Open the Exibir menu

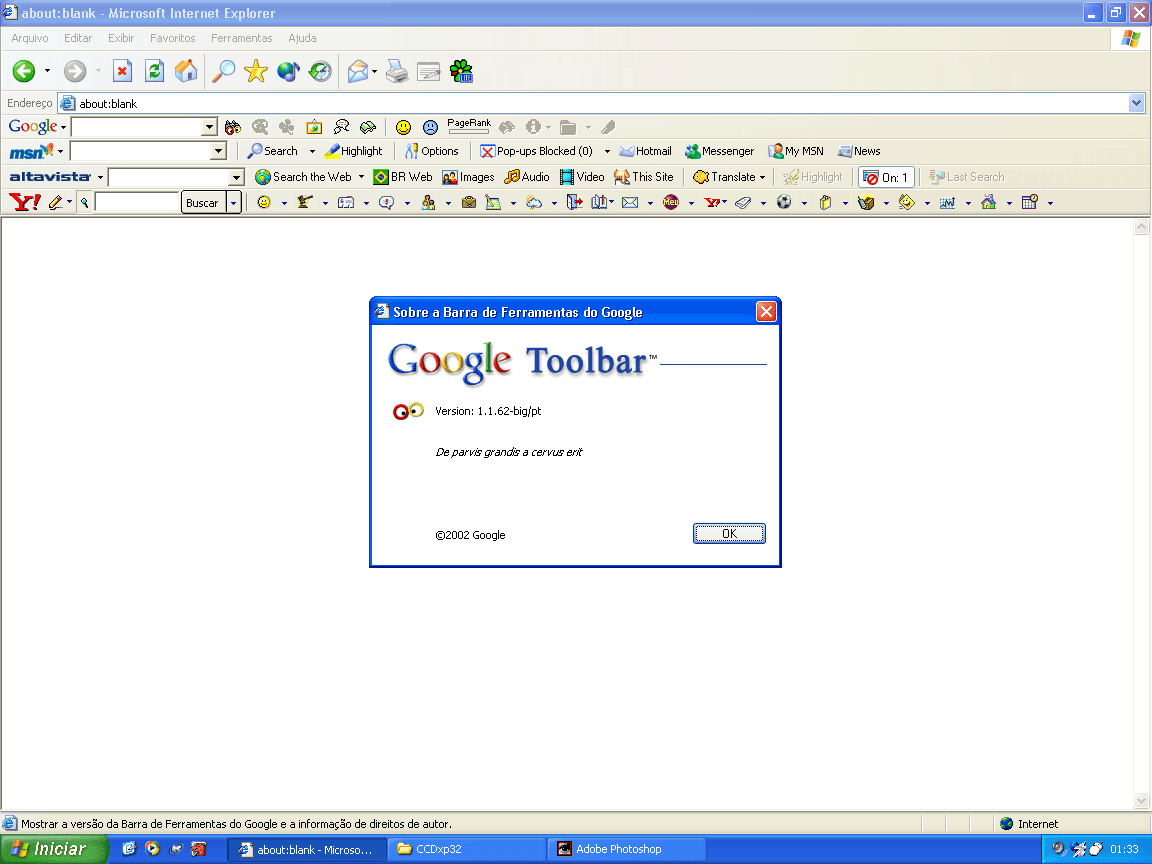point(120,38)
